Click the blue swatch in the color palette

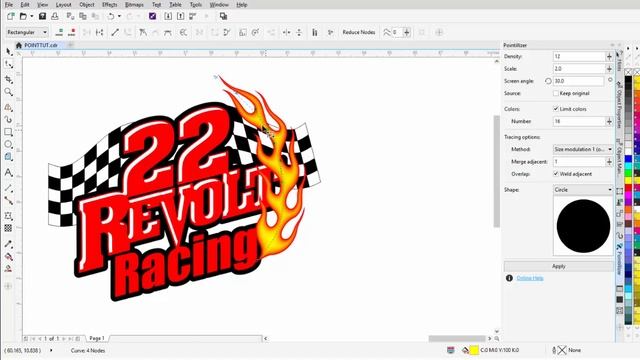pyautogui.click(x=629, y=159)
